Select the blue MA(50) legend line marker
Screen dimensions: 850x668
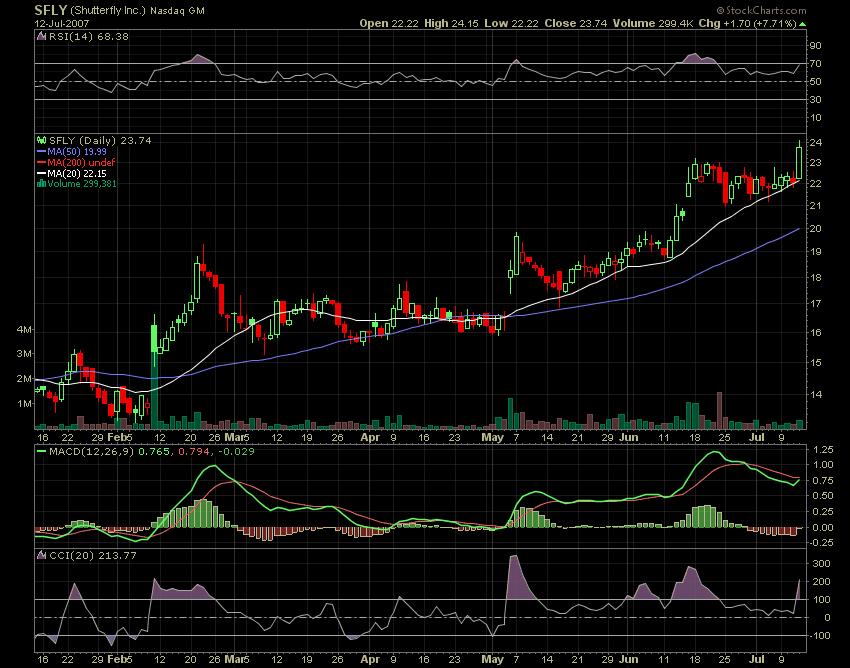tap(42, 152)
